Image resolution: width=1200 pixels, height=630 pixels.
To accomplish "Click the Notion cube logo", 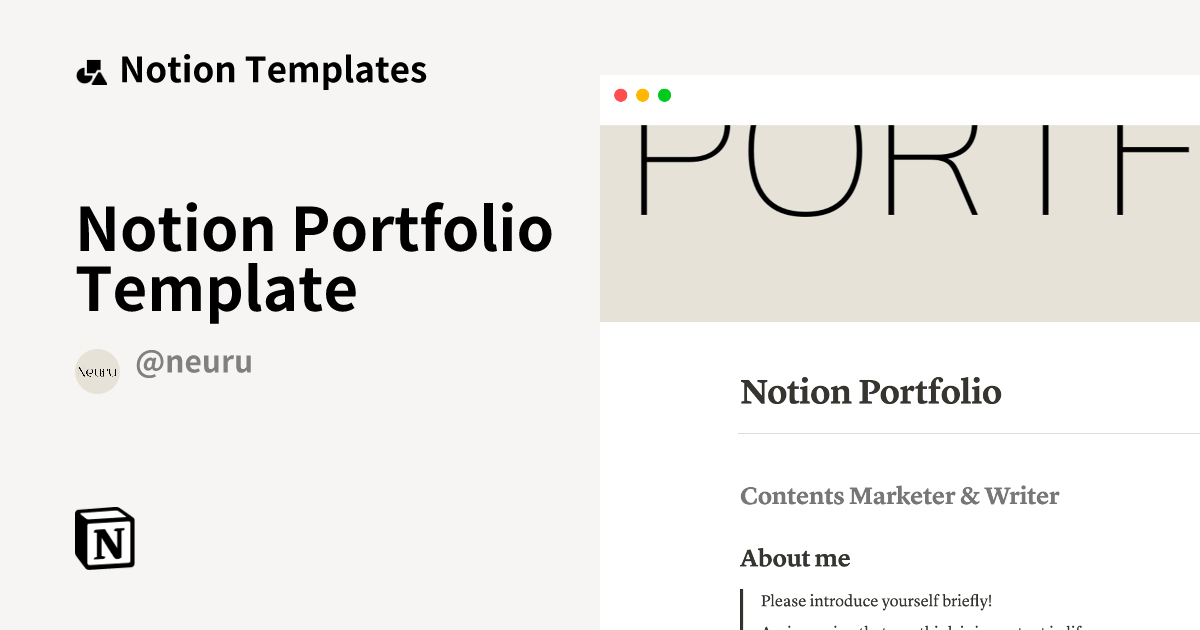I will pos(105,539).
